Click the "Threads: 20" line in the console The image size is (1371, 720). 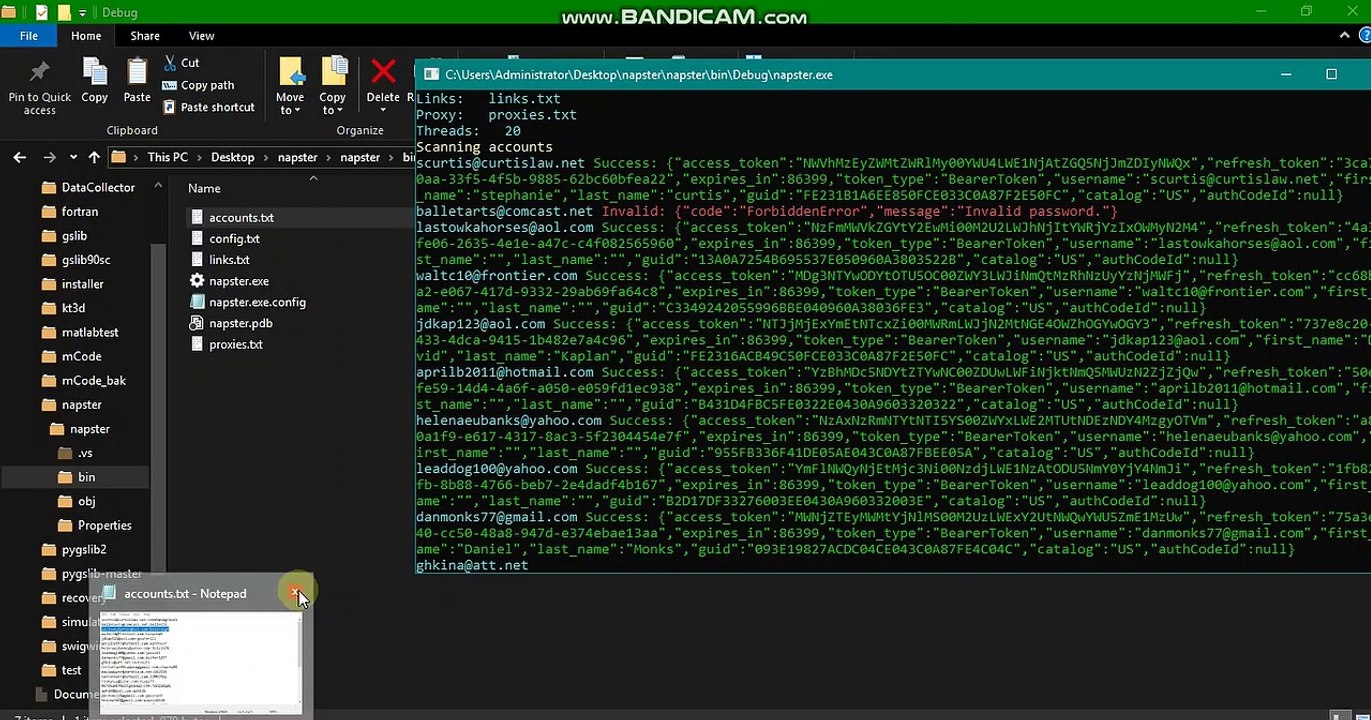pyautogui.click(x=468, y=131)
